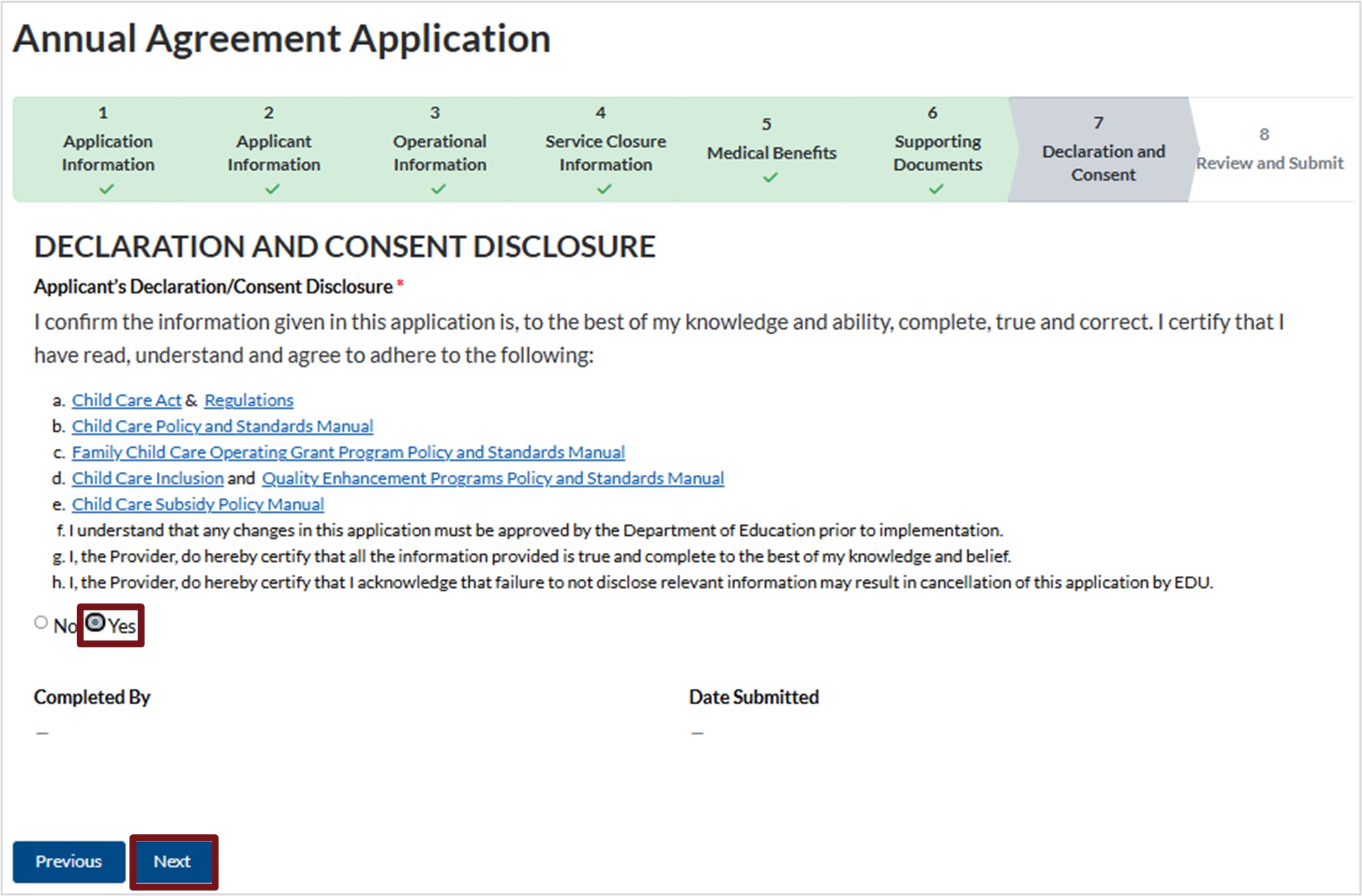Open Family Child Care Operating Grant manual link
This screenshot has width=1362, height=896.
(348, 452)
